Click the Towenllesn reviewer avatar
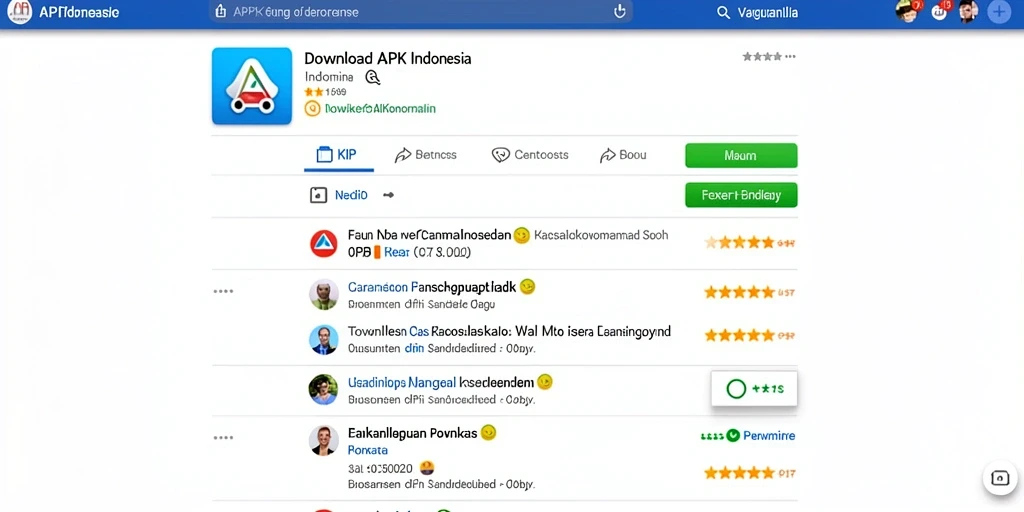 coord(323,340)
